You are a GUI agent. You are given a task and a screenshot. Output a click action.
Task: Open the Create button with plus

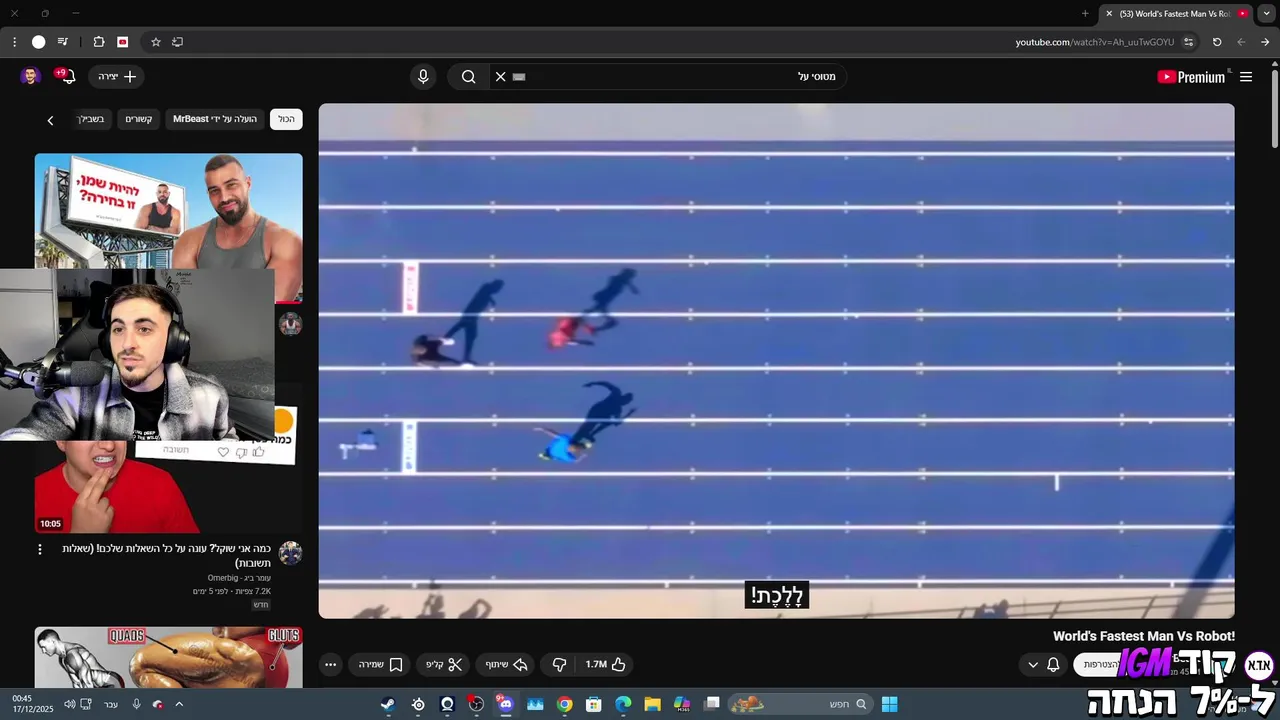click(117, 77)
